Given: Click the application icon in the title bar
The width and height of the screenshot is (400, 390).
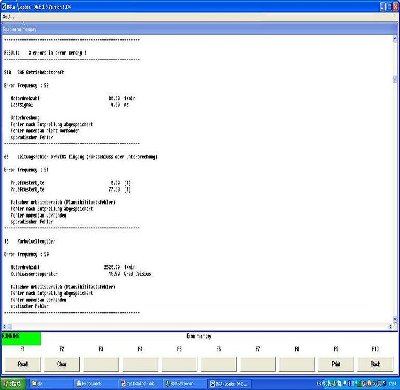Looking at the screenshot, I should (4, 7).
